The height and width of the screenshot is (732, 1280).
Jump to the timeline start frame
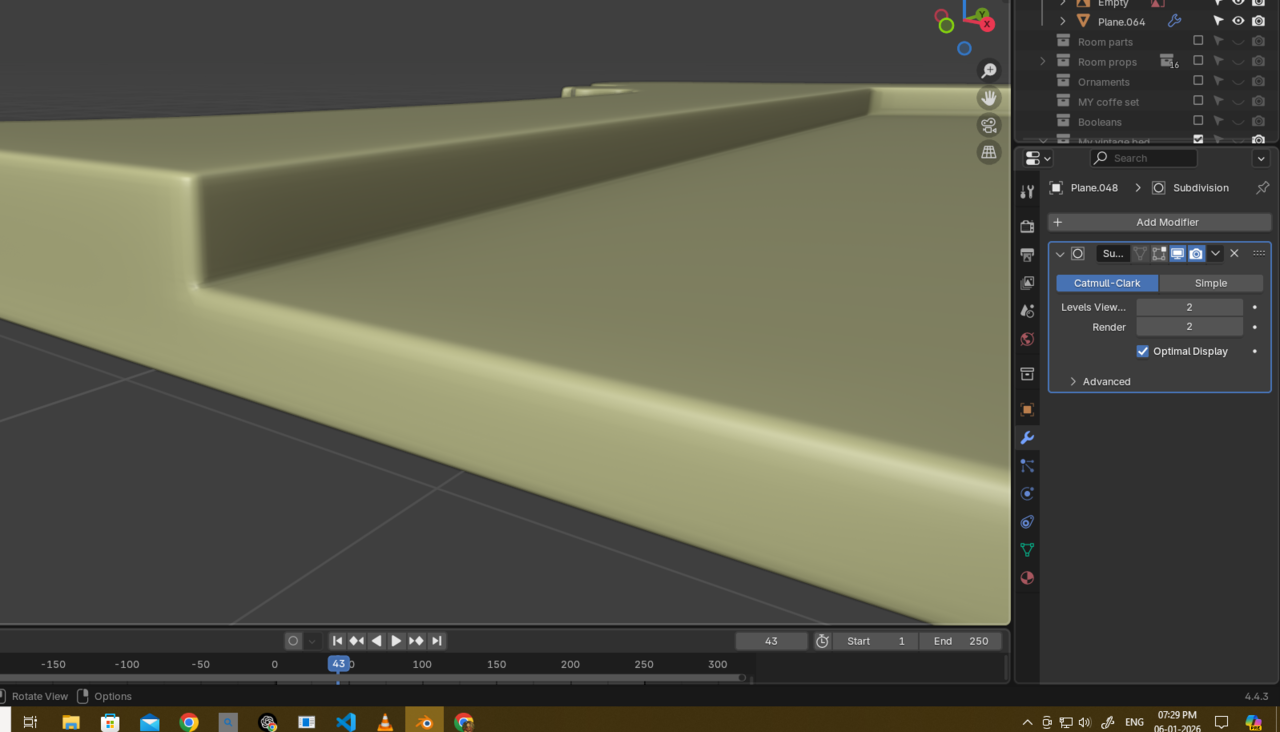click(x=337, y=641)
